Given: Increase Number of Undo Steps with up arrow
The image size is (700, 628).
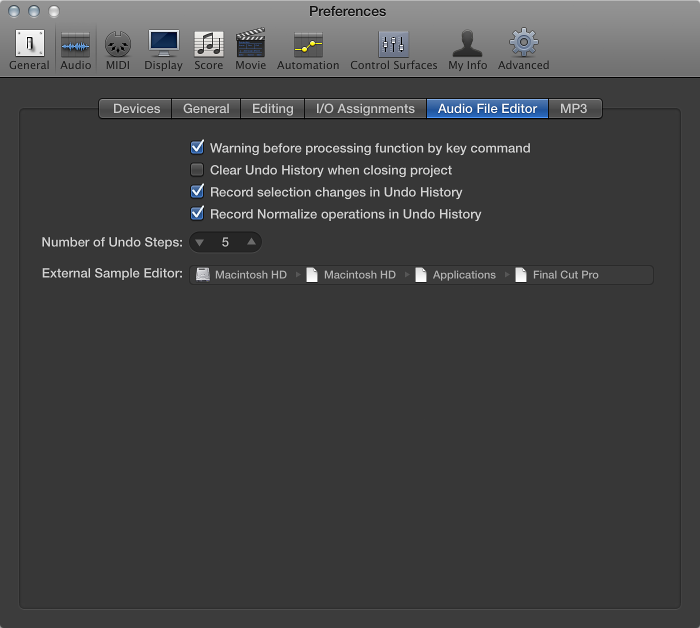Looking at the screenshot, I should [x=252, y=241].
